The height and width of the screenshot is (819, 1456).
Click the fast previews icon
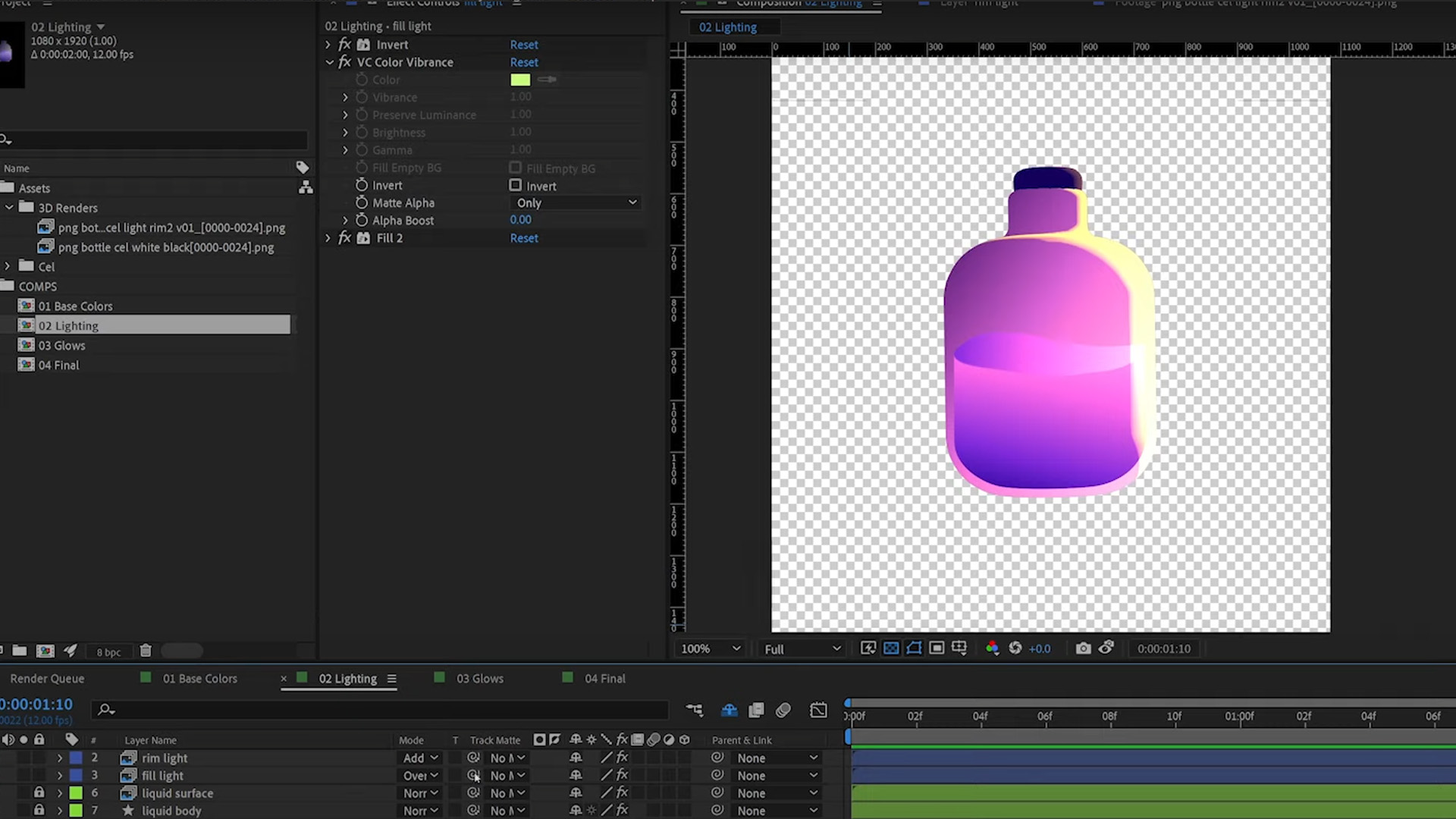[x=868, y=648]
